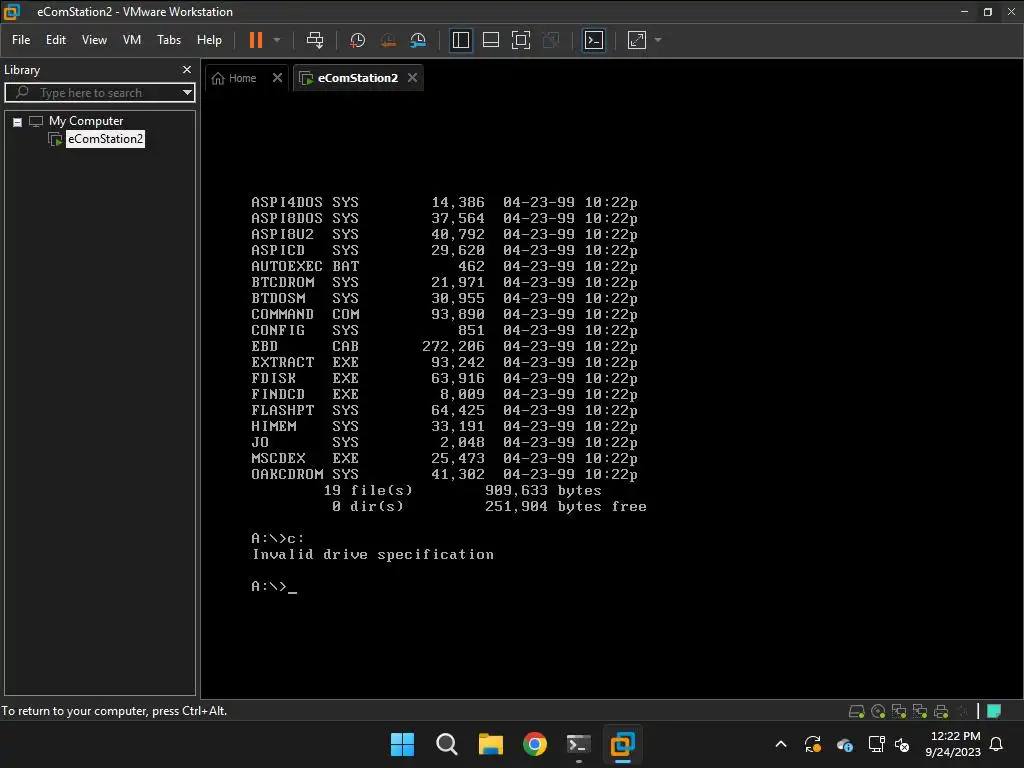
Task: Open the terminal app from the taskbar
Action: click(579, 744)
